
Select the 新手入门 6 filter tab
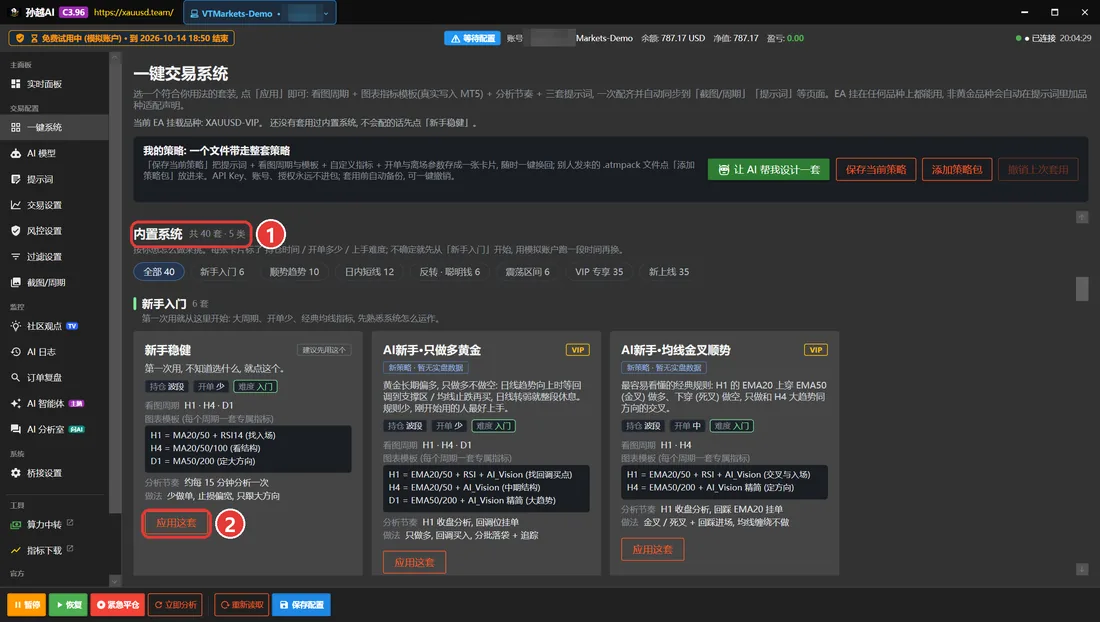(222, 272)
